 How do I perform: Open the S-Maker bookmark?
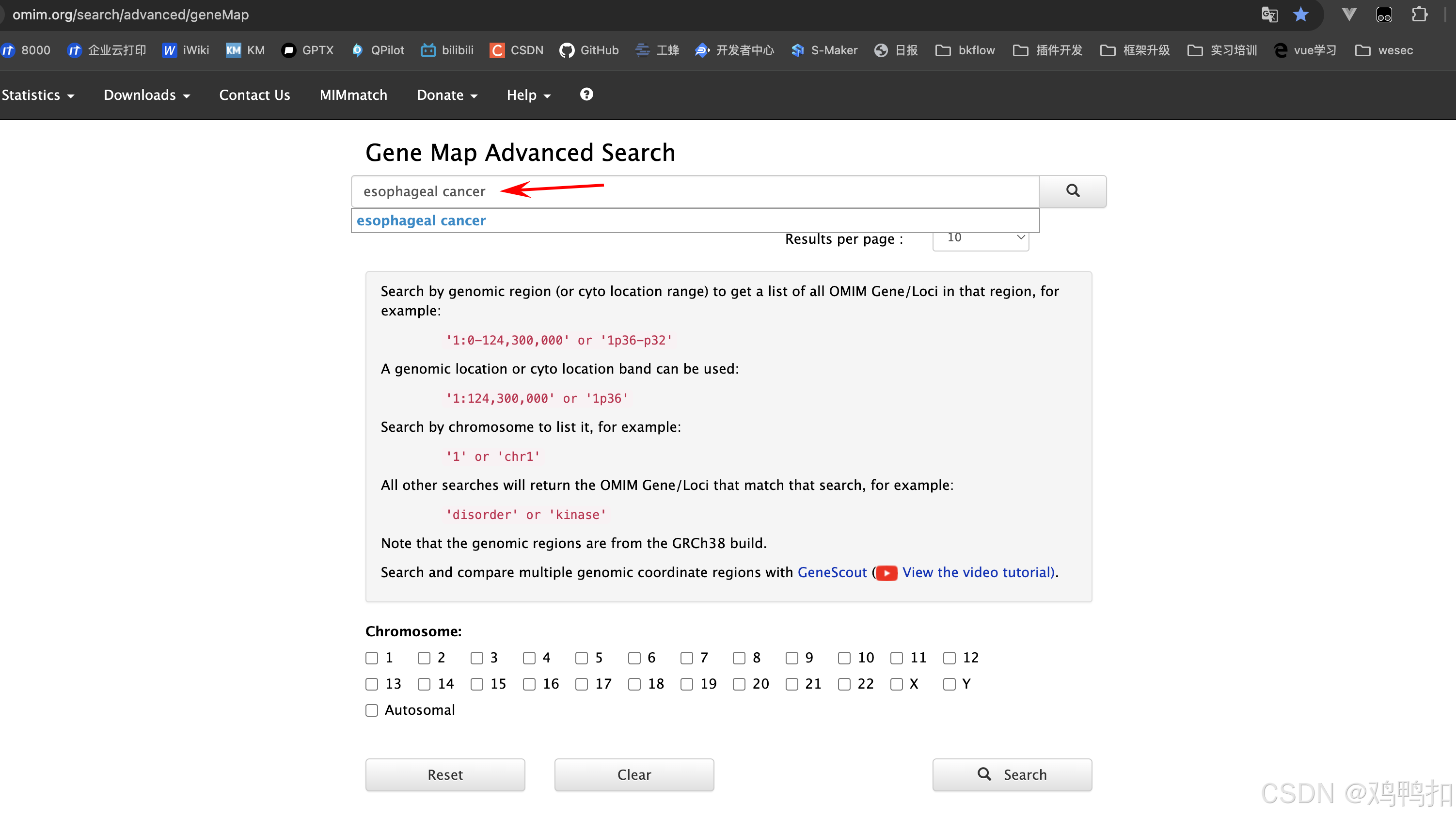pyautogui.click(x=824, y=50)
